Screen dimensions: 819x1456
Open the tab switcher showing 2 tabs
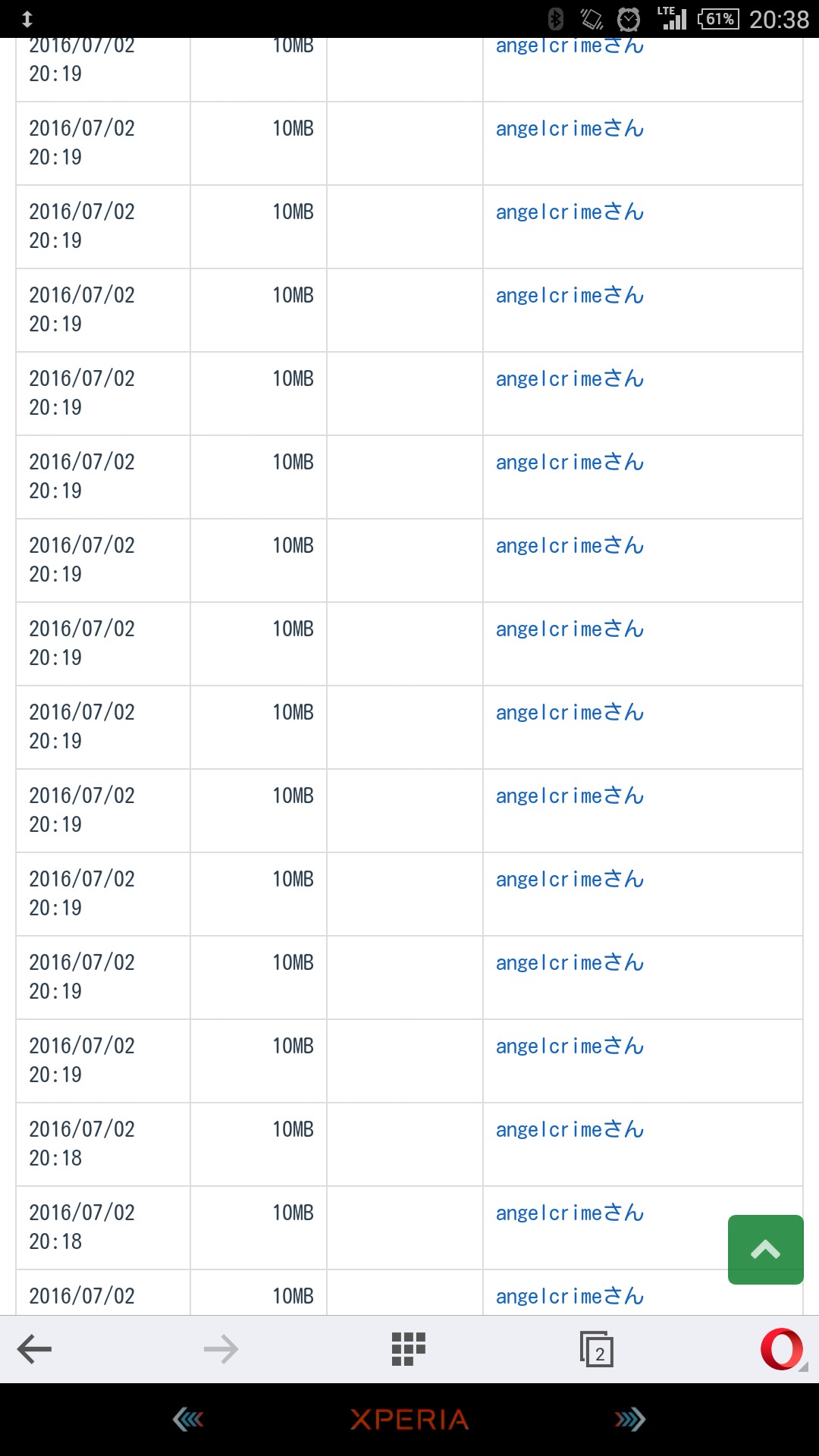pyautogui.click(x=596, y=1349)
